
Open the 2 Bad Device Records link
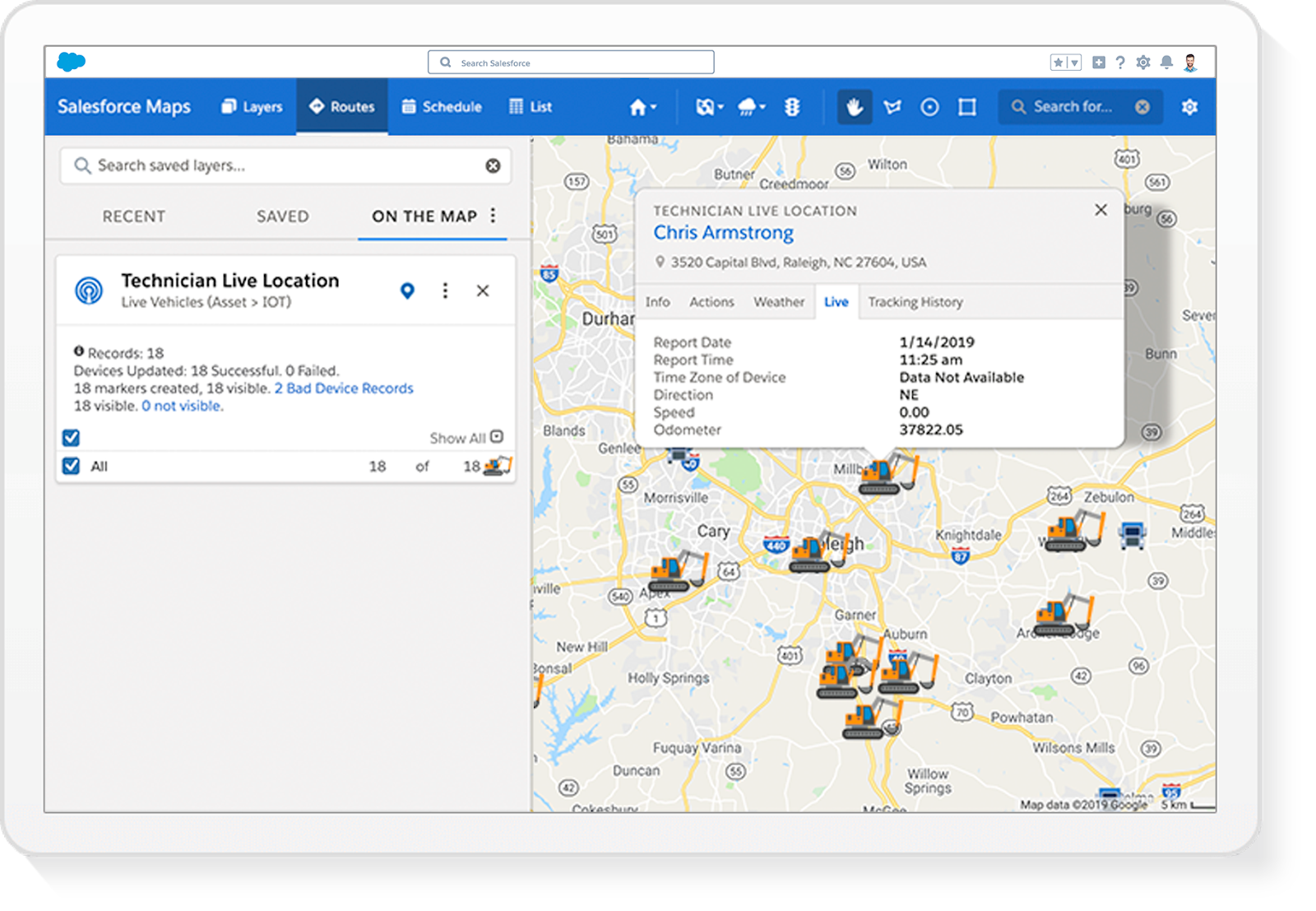344,388
